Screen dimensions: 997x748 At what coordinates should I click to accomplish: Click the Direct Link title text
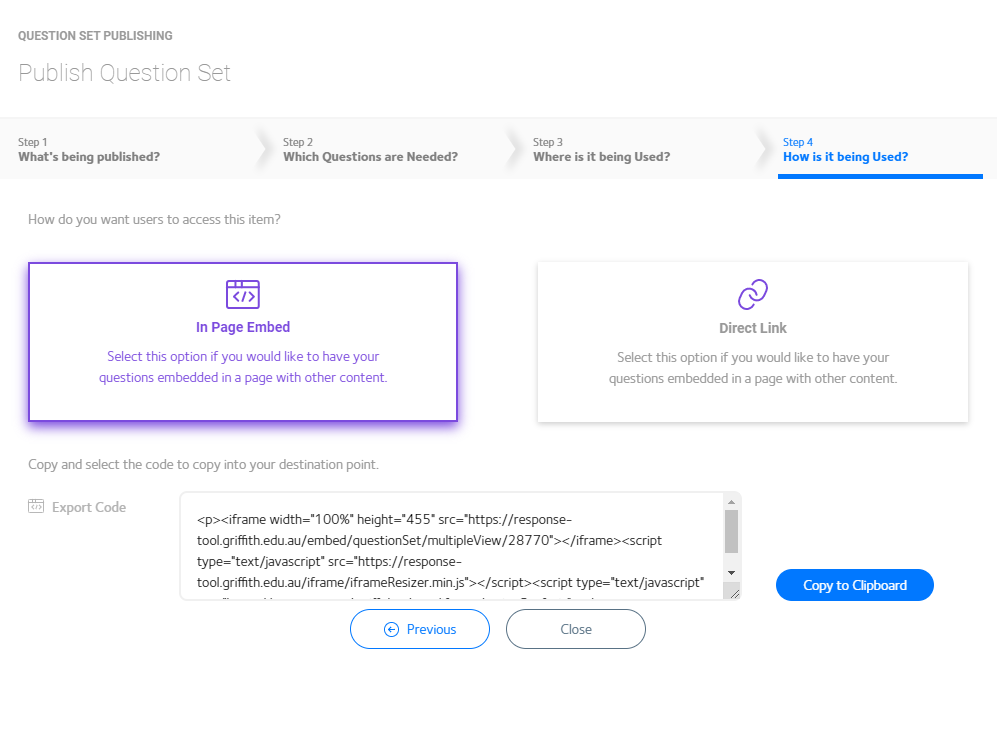click(753, 328)
